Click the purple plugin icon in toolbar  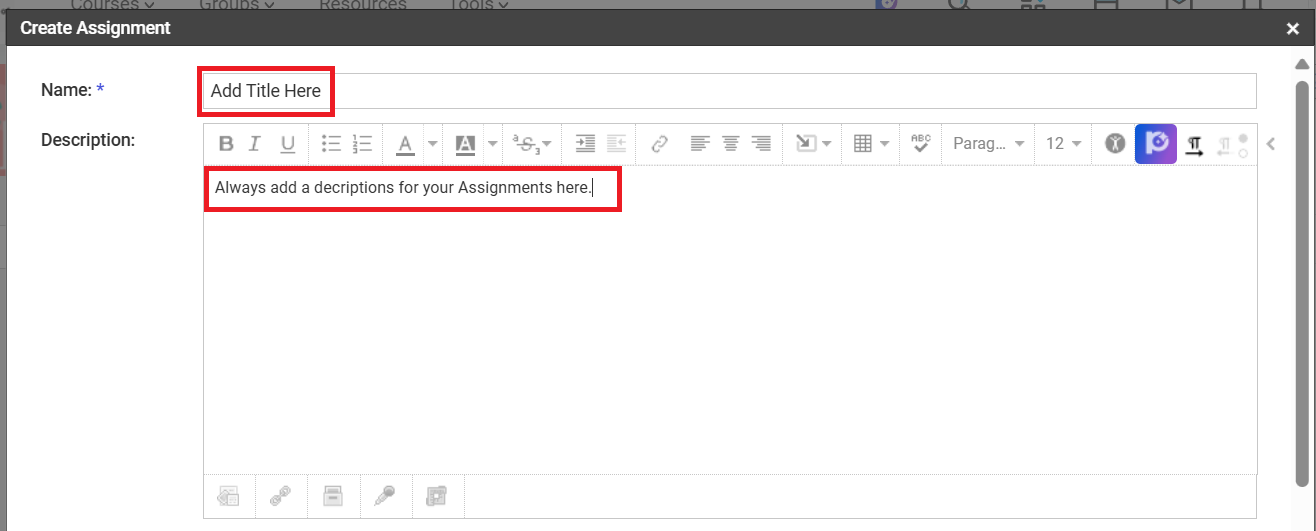1156,144
